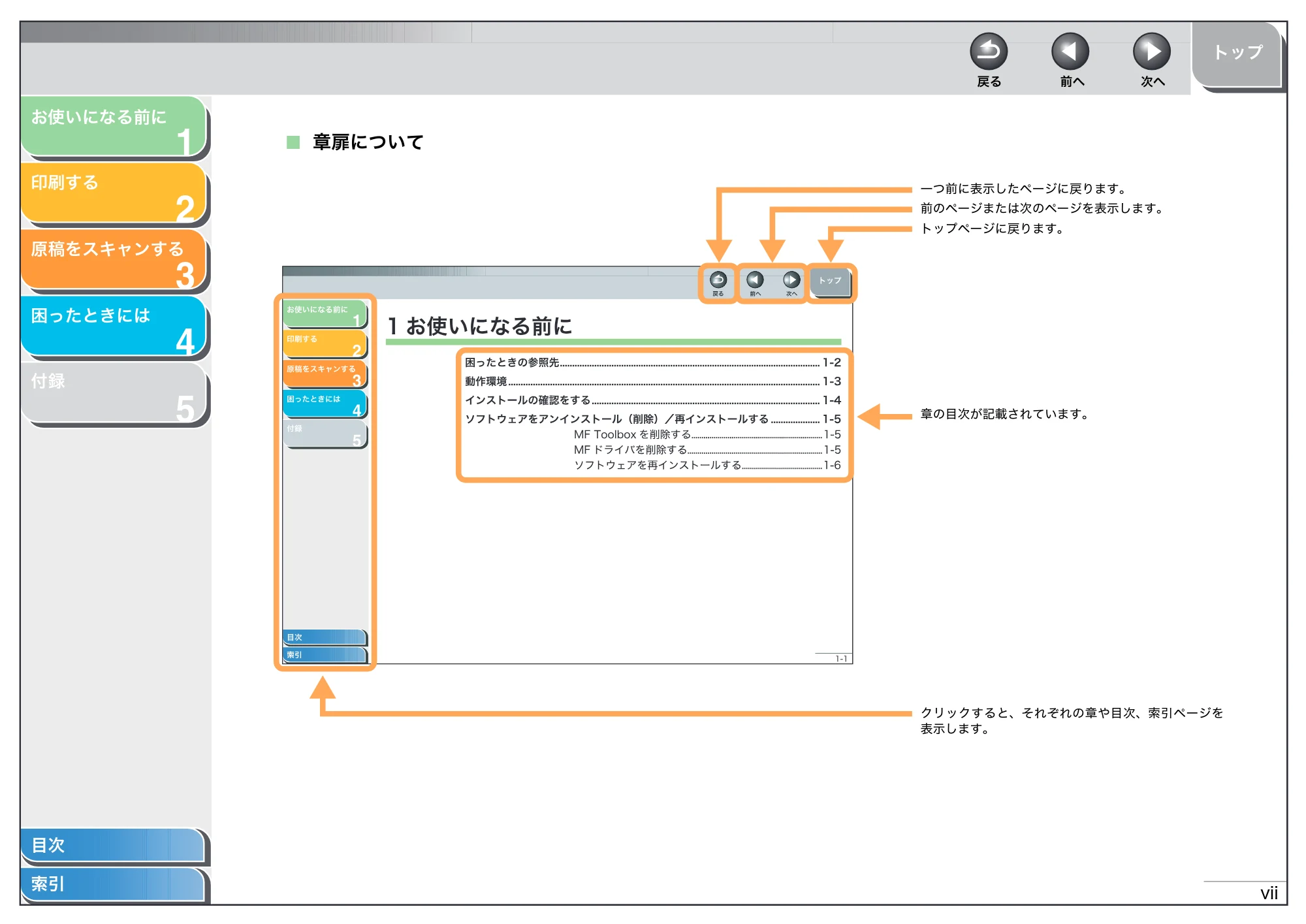Open ソフトウェアをアンインストール entry 1-5
The height and width of the screenshot is (924, 1306).
pyautogui.click(x=653, y=419)
